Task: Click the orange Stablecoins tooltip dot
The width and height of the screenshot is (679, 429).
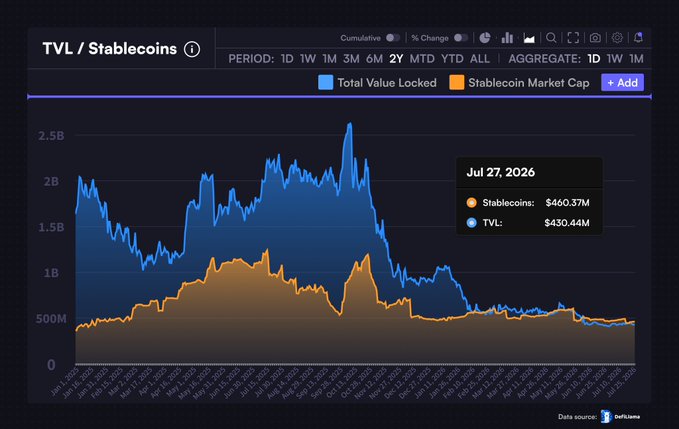Action: (x=472, y=203)
